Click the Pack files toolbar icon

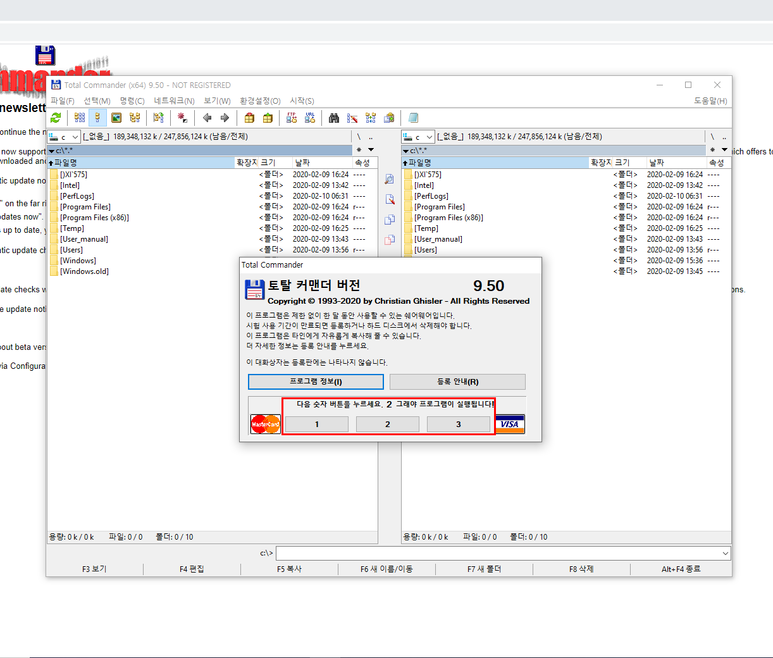(249, 118)
